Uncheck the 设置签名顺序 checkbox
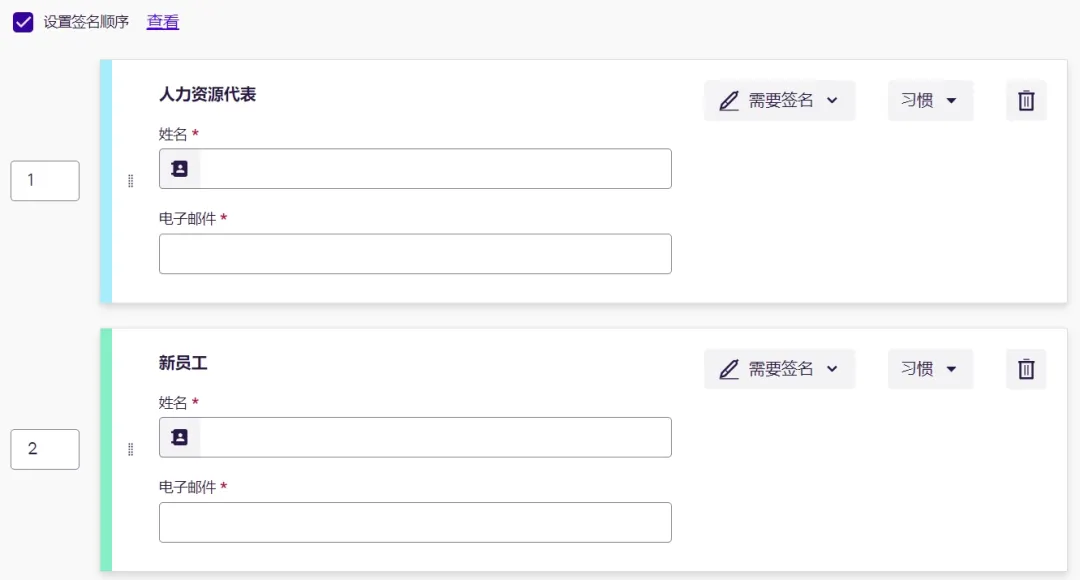 coord(23,22)
